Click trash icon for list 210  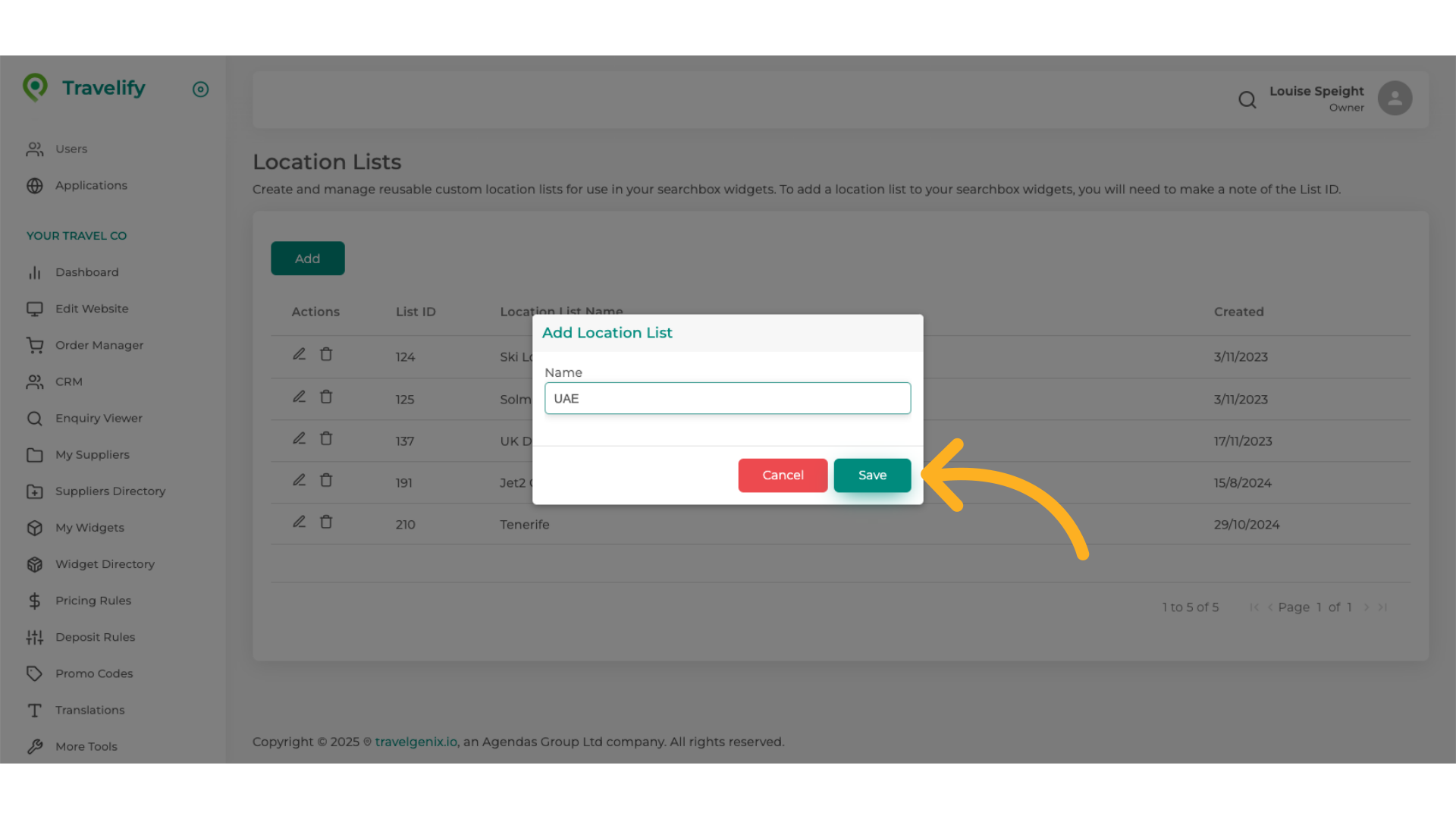[326, 522]
